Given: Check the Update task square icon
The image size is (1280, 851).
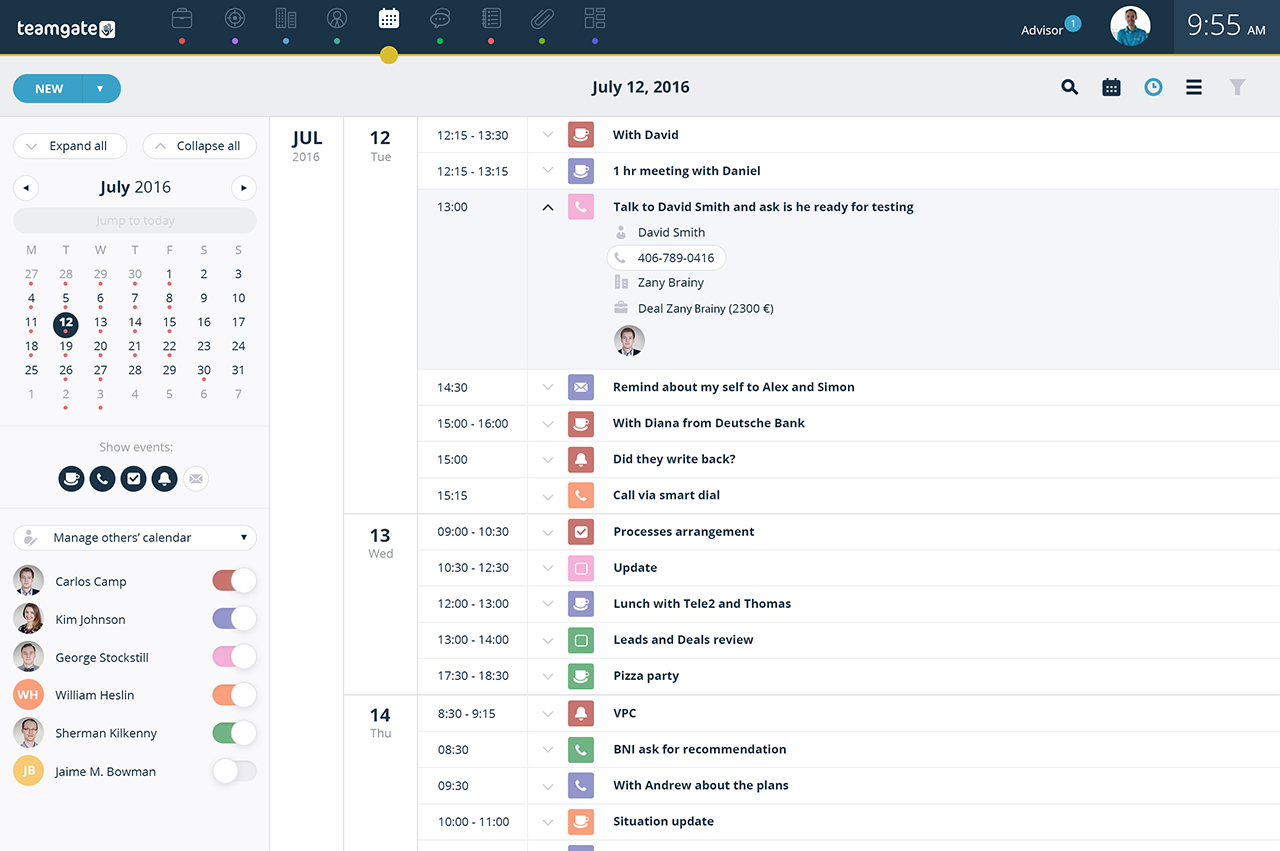Looking at the screenshot, I should pyautogui.click(x=581, y=568).
